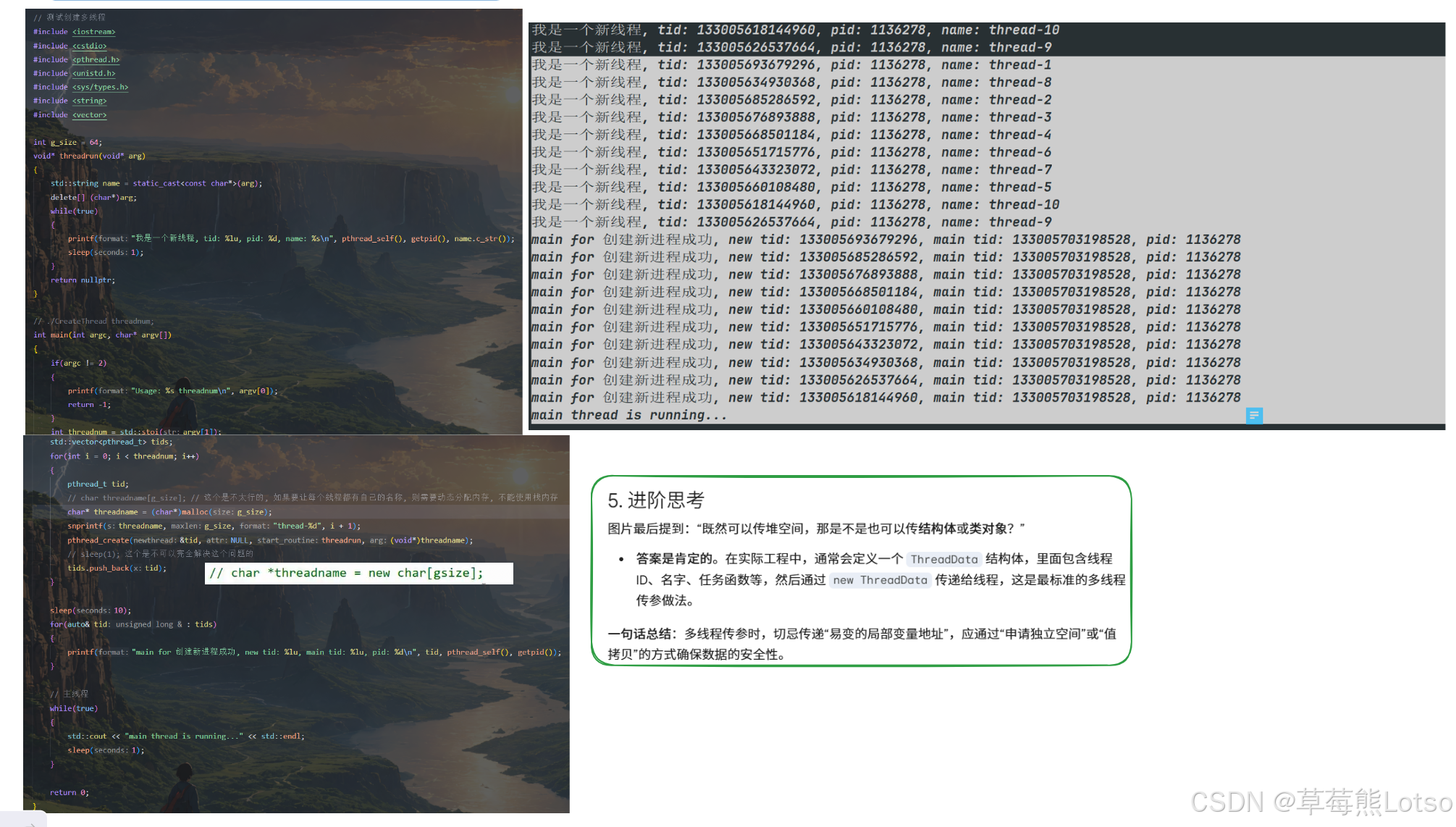1456x827 pixels.
Task: Click the main thread is running... output line
Action: tap(628, 415)
